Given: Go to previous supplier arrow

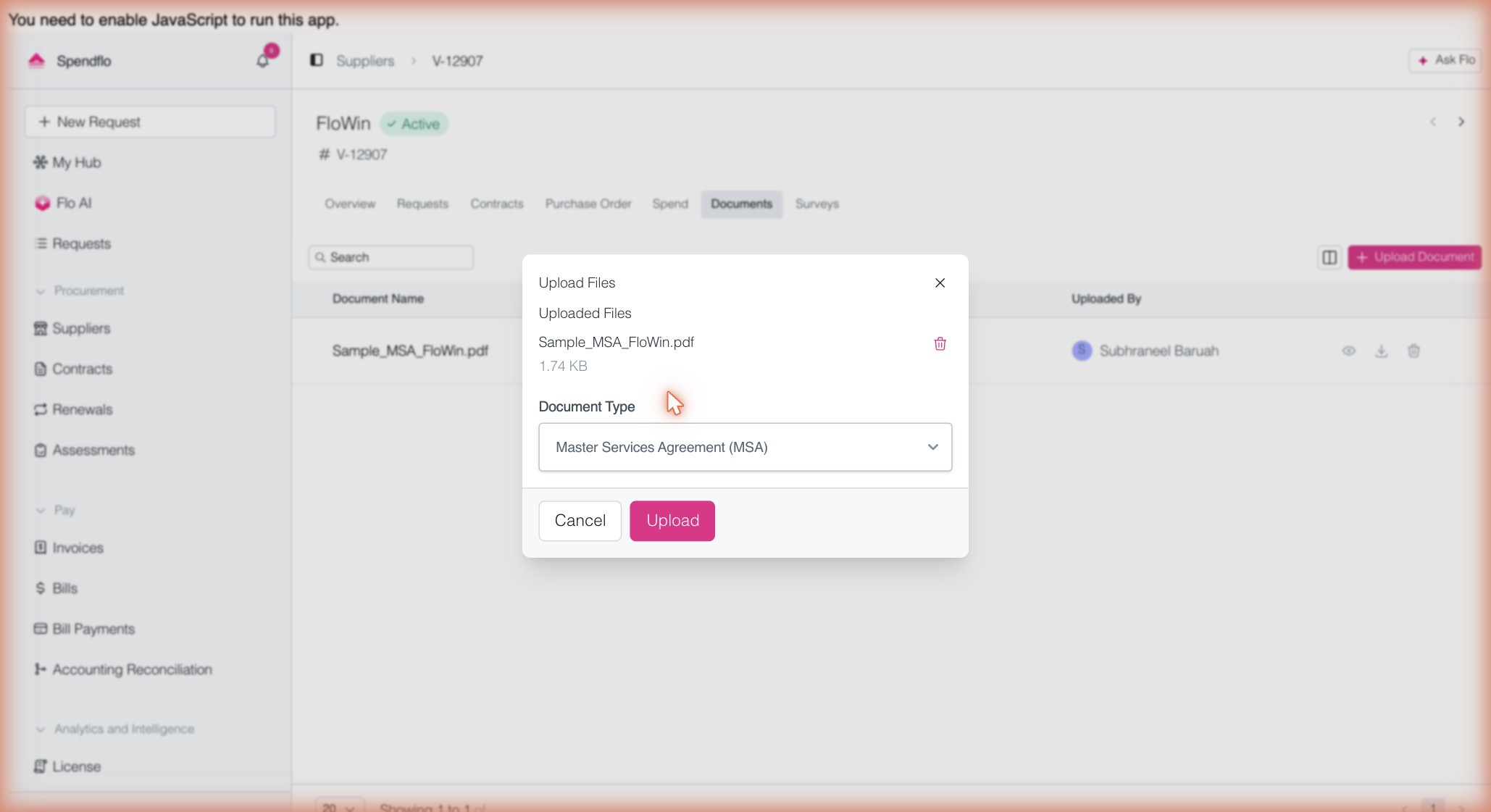Looking at the screenshot, I should tap(1432, 122).
